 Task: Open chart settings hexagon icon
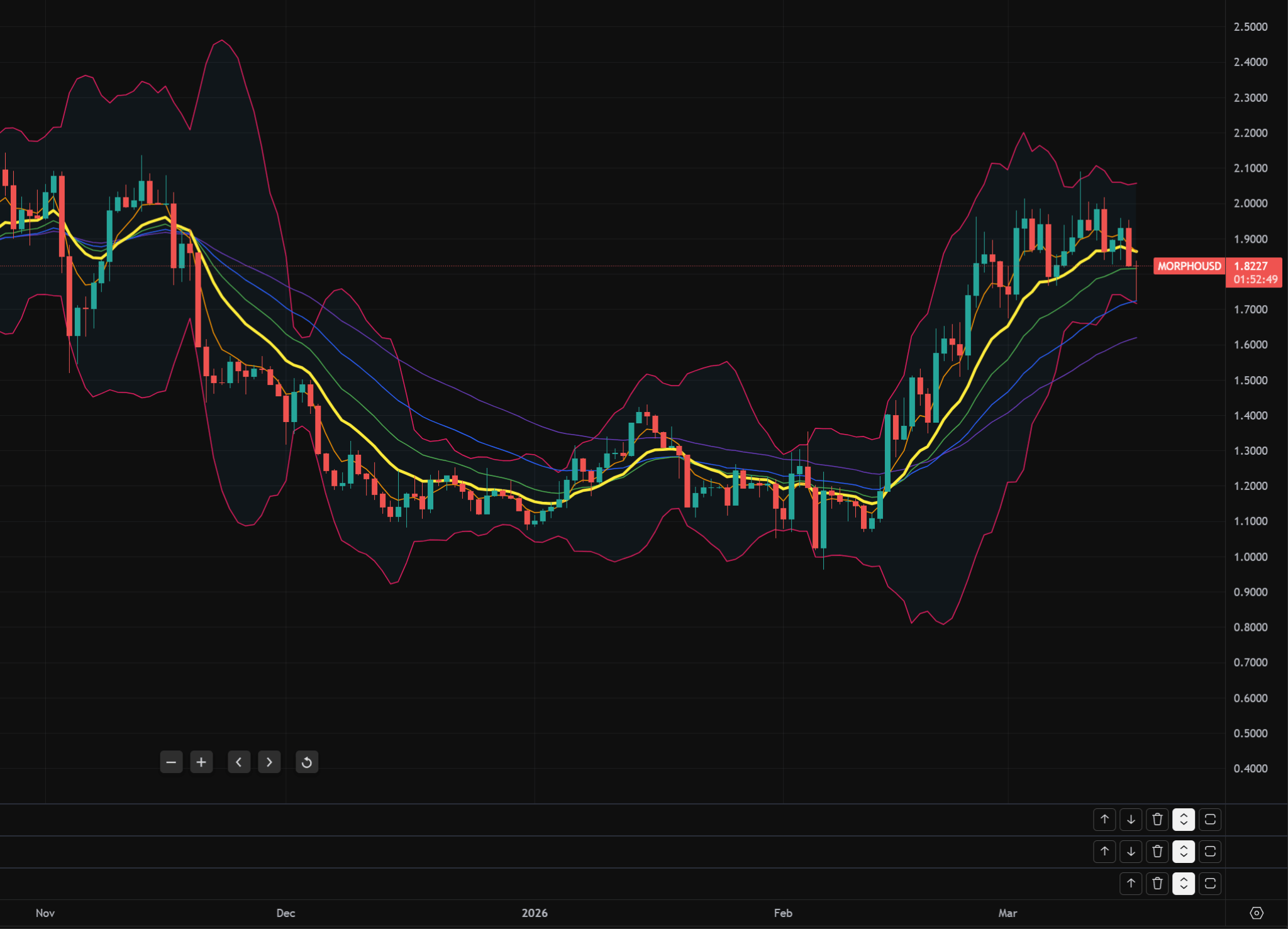tap(1256, 913)
